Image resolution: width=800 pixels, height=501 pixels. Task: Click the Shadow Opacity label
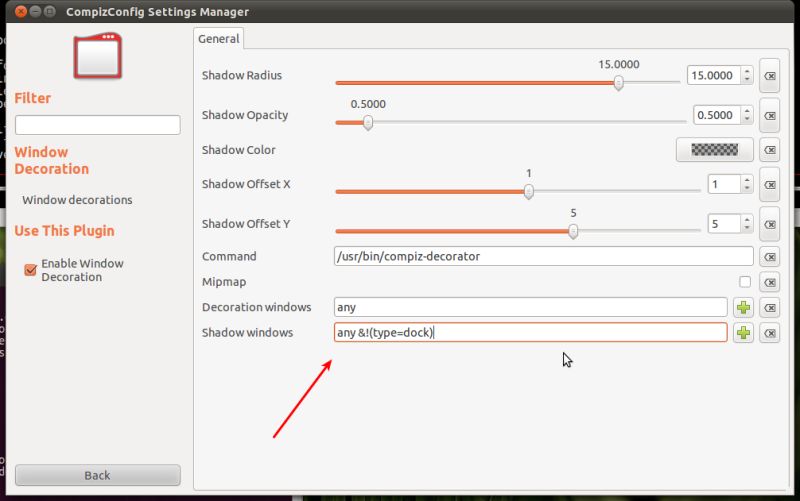point(245,115)
